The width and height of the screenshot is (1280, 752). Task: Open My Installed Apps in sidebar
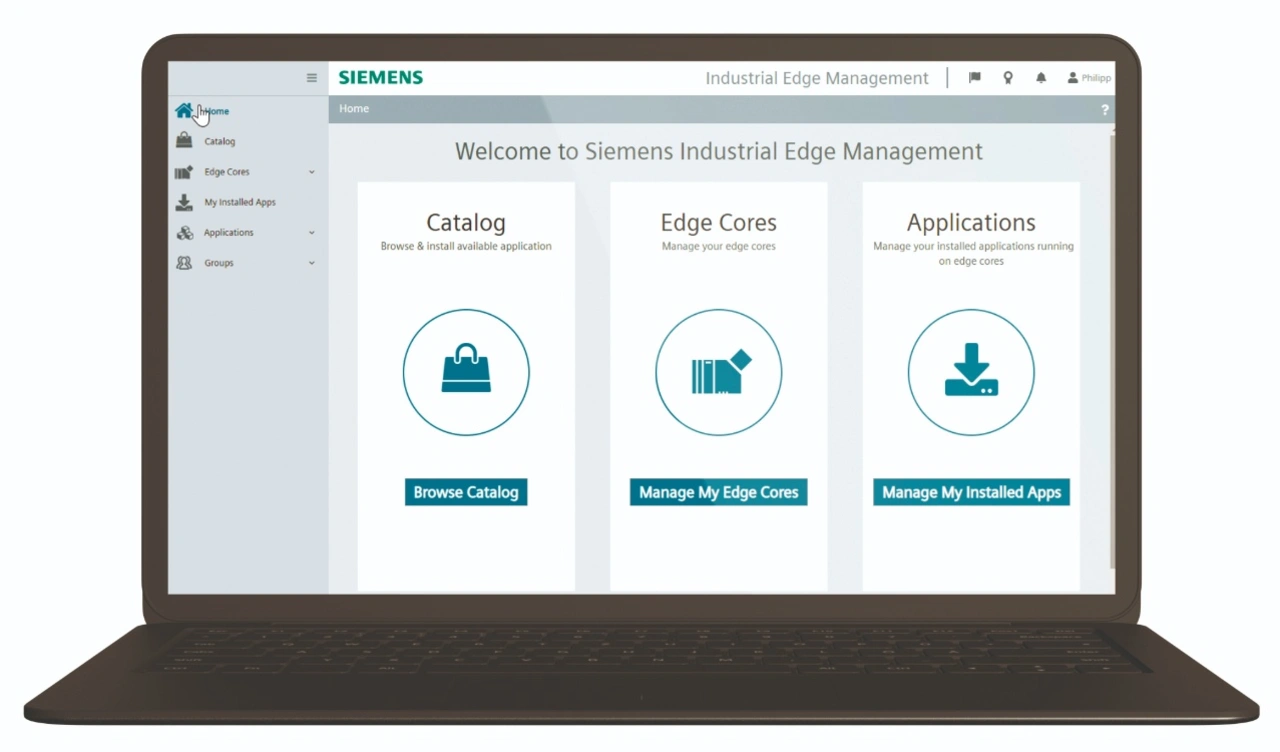point(239,202)
